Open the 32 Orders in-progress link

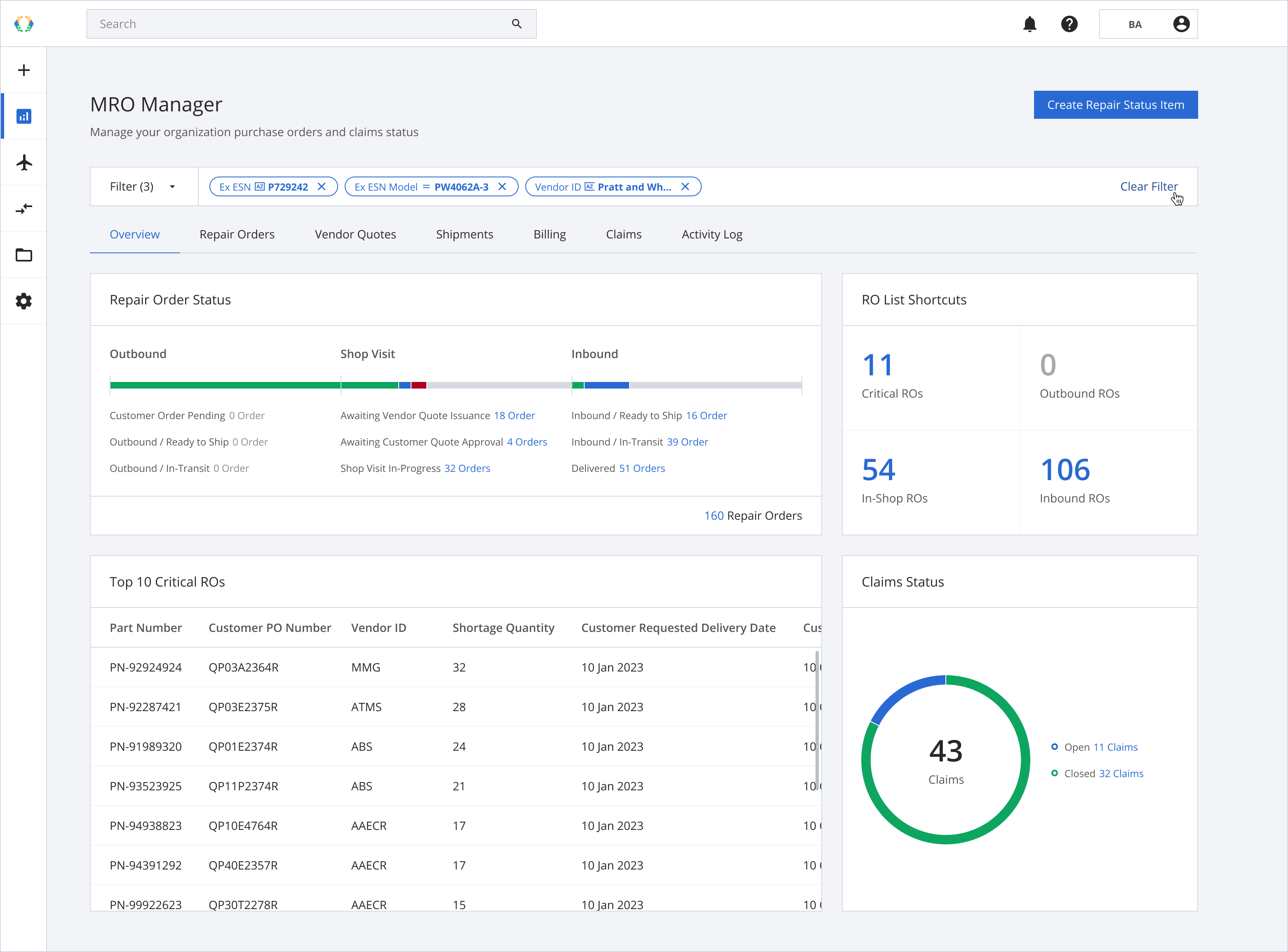tap(467, 469)
